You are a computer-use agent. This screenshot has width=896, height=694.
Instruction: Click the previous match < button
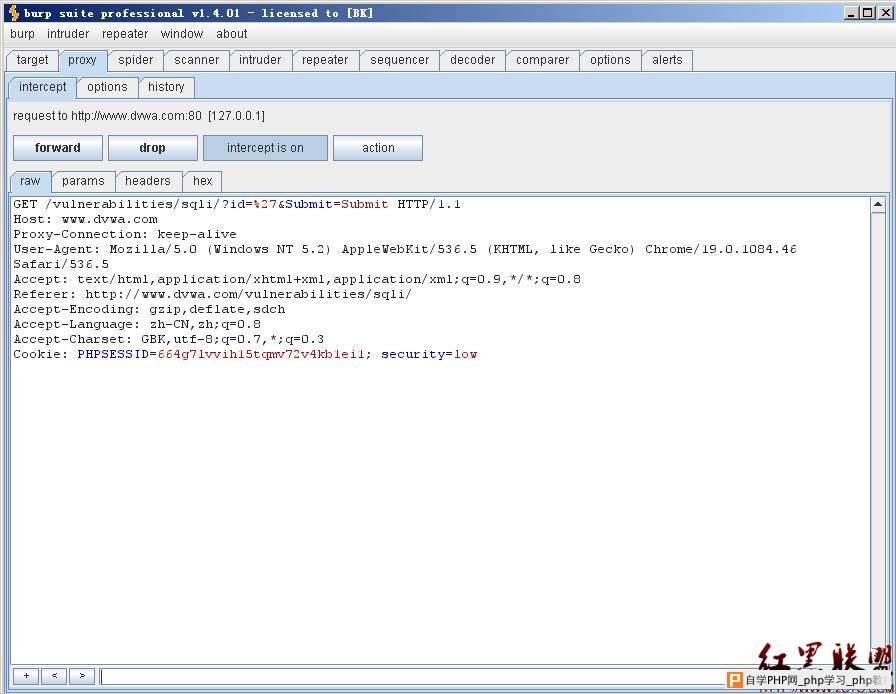[54, 676]
